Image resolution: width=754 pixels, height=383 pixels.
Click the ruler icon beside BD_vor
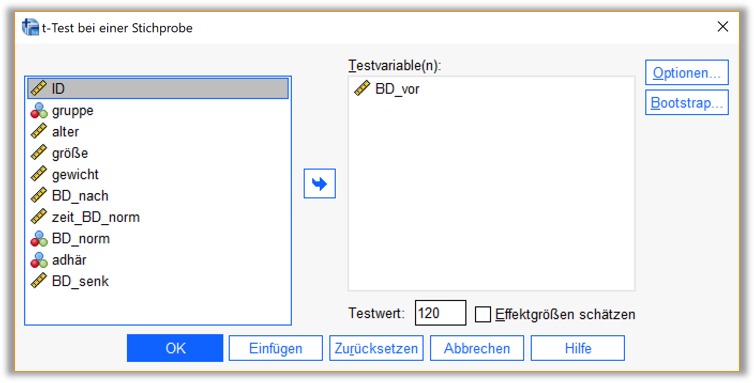[x=362, y=89]
